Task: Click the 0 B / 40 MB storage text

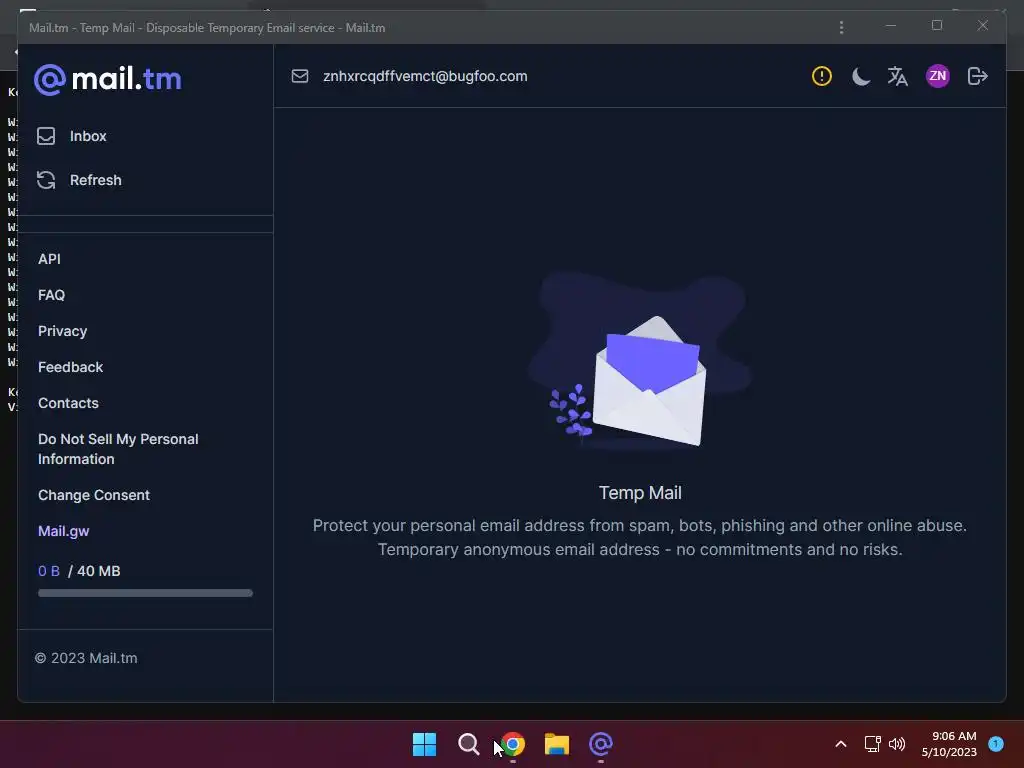Action: click(x=79, y=571)
